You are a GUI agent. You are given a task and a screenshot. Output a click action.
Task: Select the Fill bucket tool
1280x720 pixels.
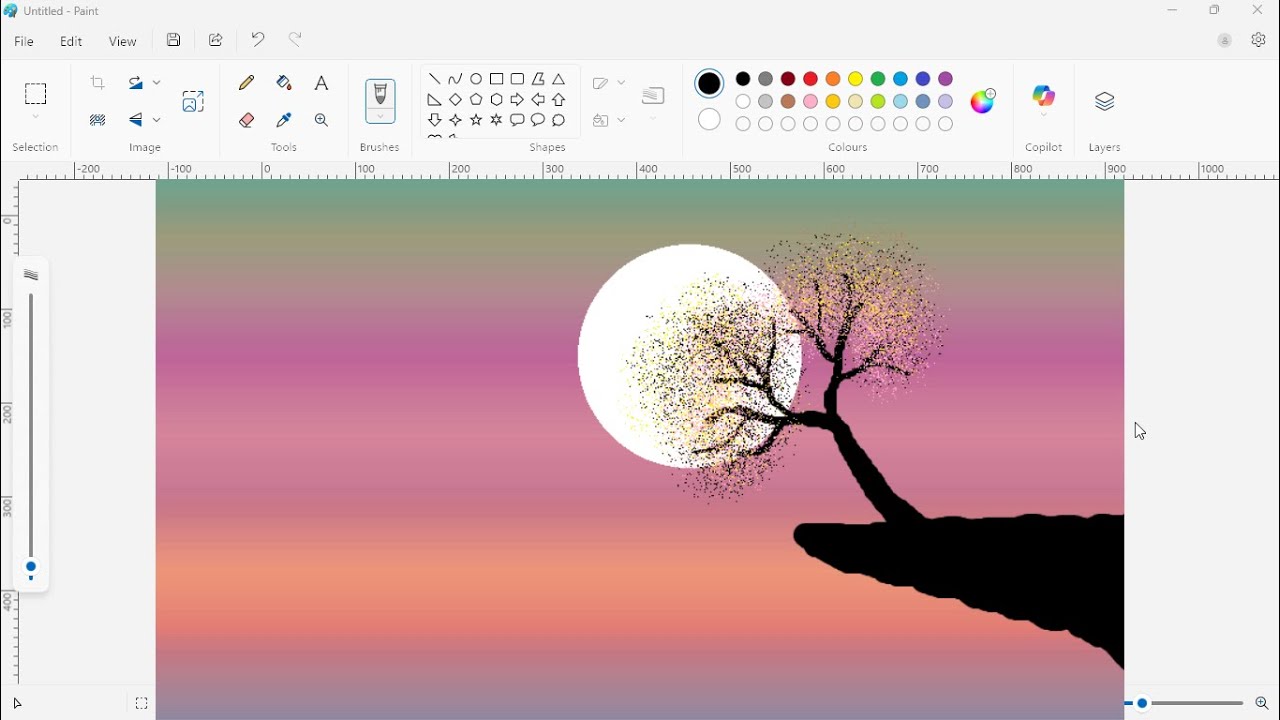(284, 83)
